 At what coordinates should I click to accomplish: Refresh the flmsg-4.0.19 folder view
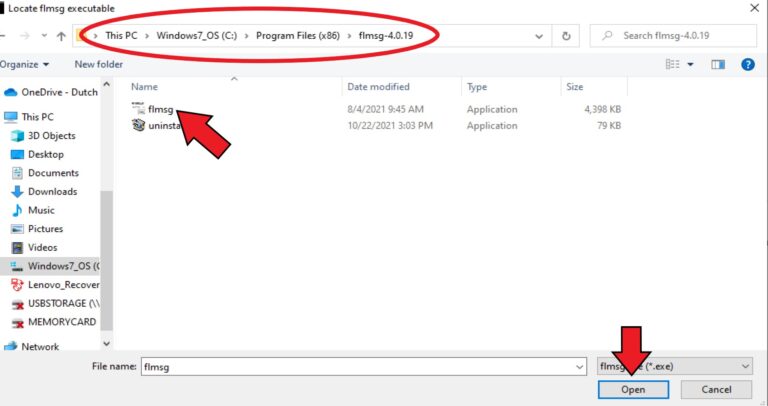pos(566,36)
